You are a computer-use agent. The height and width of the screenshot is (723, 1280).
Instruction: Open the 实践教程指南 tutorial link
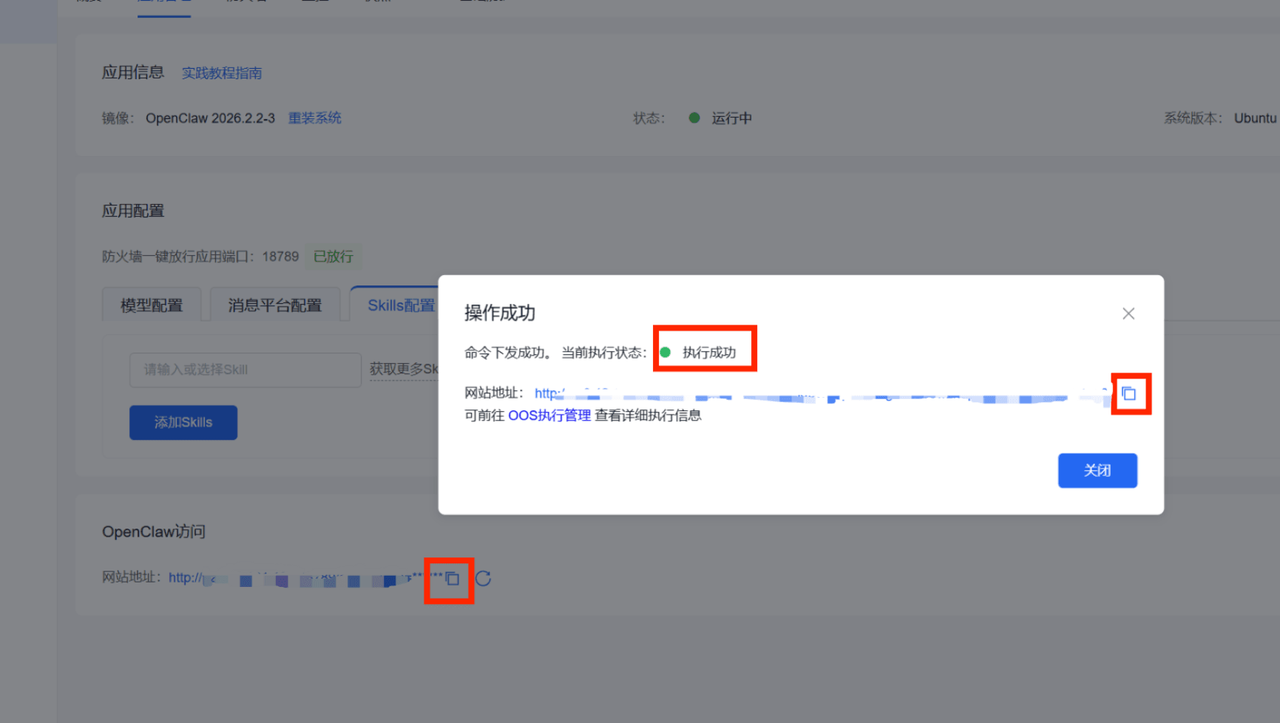[x=222, y=73]
